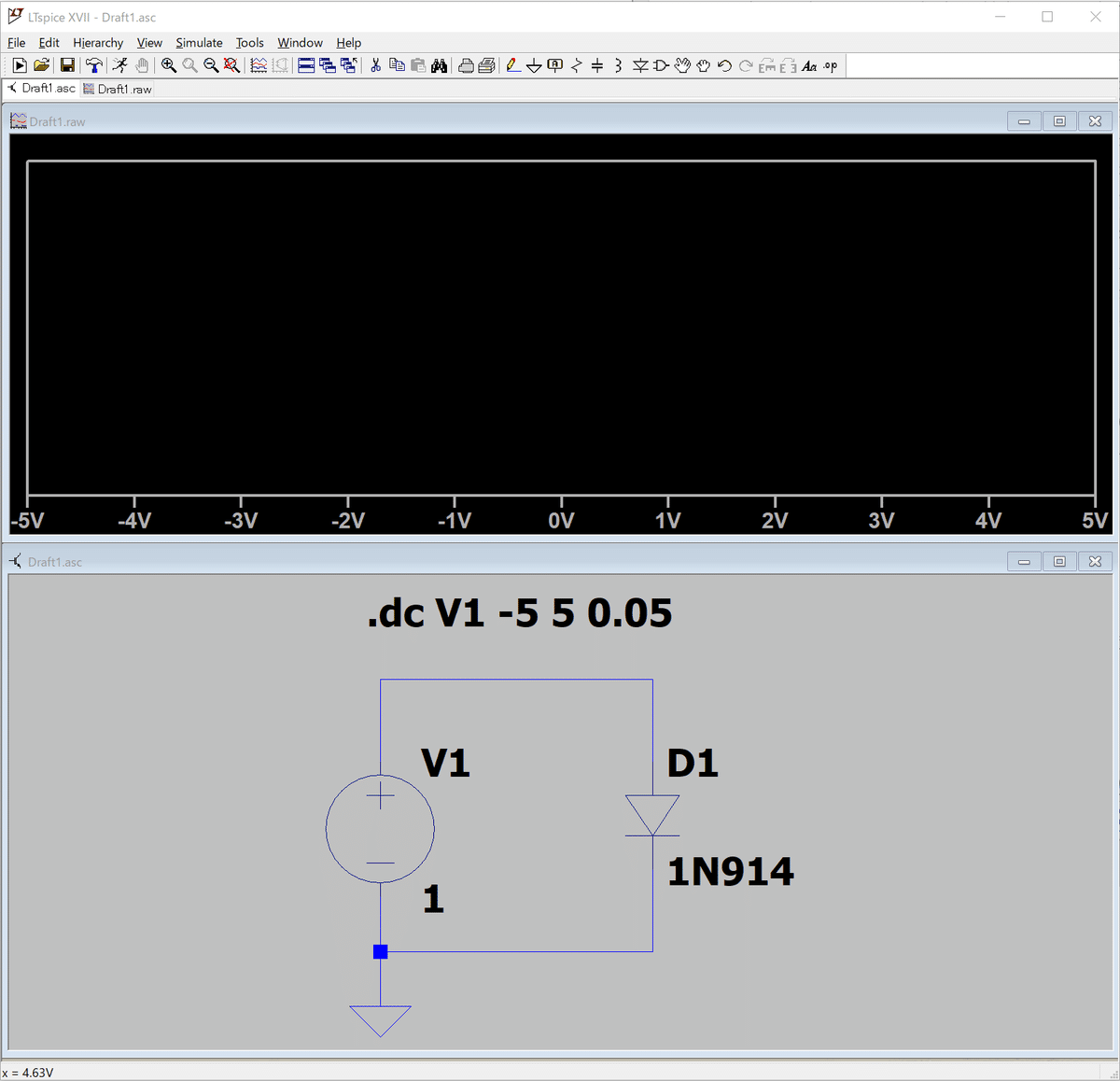This screenshot has width=1120, height=1081.
Task: Cascade windows with the Cascade icon
Action: (328, 65)
